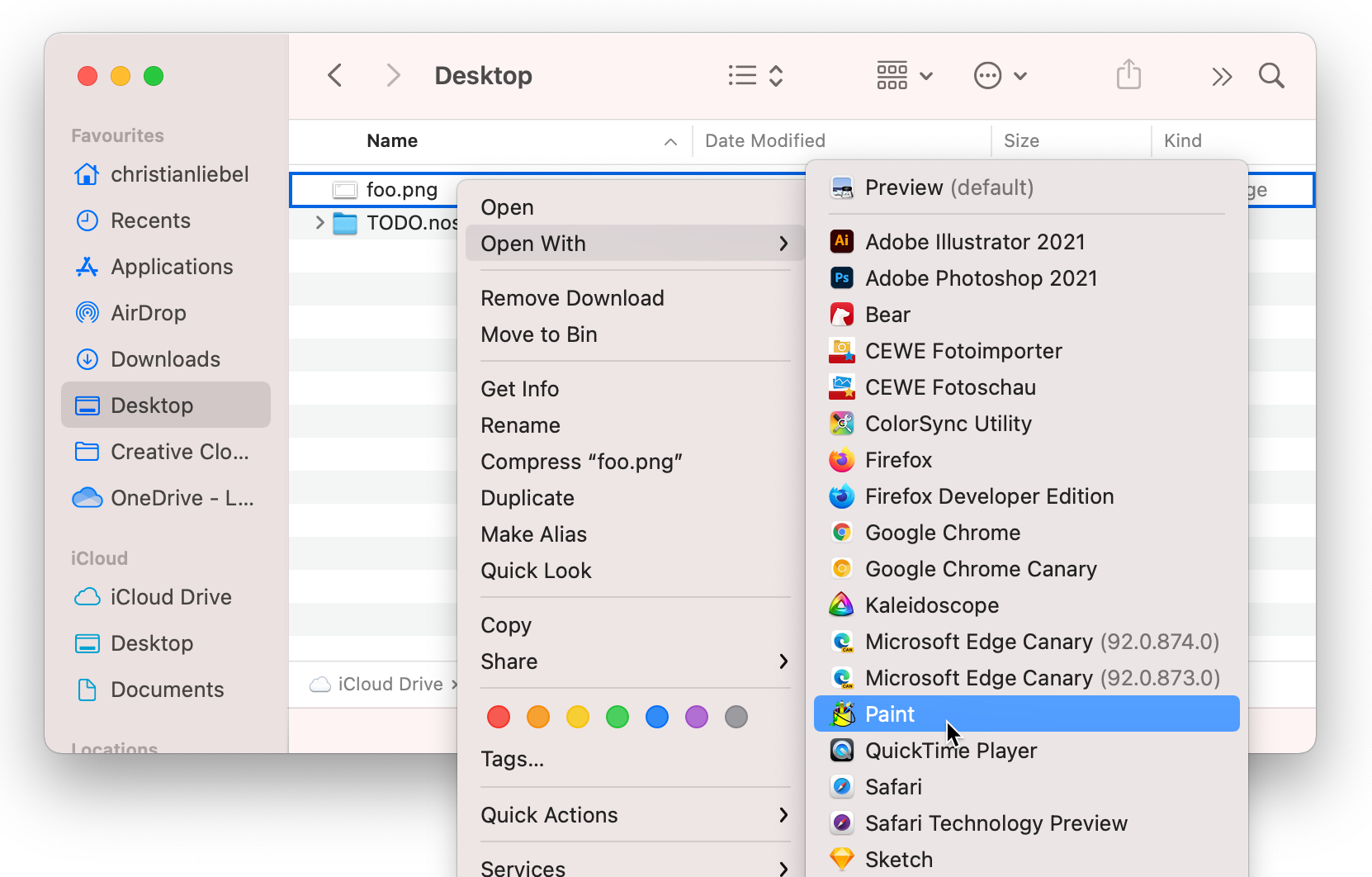
Task: Choose Adobe Photoshop 2021 from list
Action: pos(981,278)
